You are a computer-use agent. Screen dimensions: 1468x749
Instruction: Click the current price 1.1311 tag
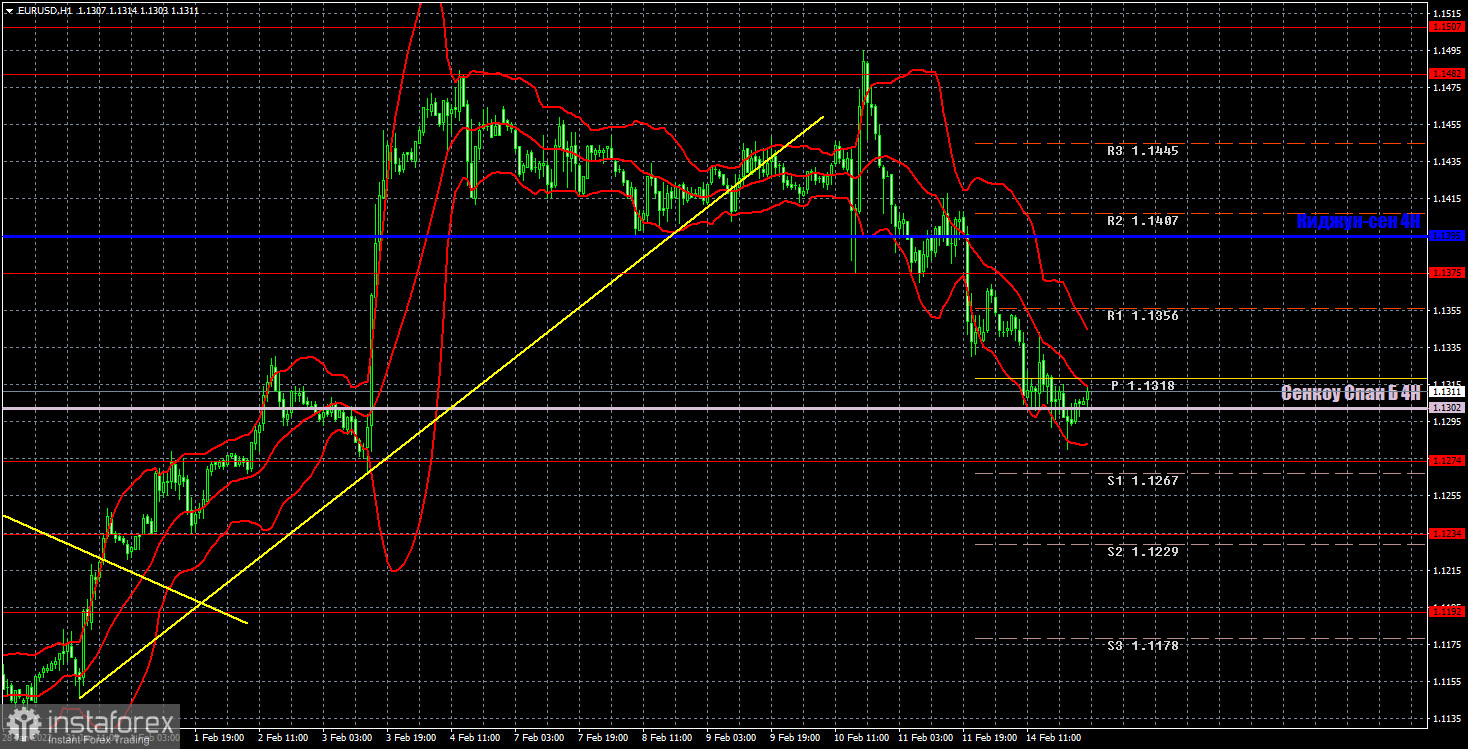click(1447, 392)
